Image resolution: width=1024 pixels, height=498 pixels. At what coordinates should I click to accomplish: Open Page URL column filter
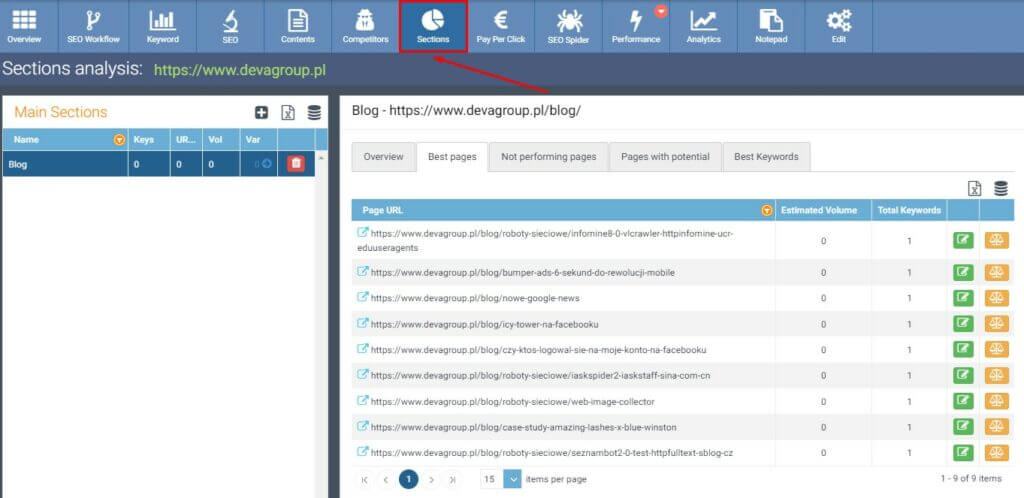(766, 210)
